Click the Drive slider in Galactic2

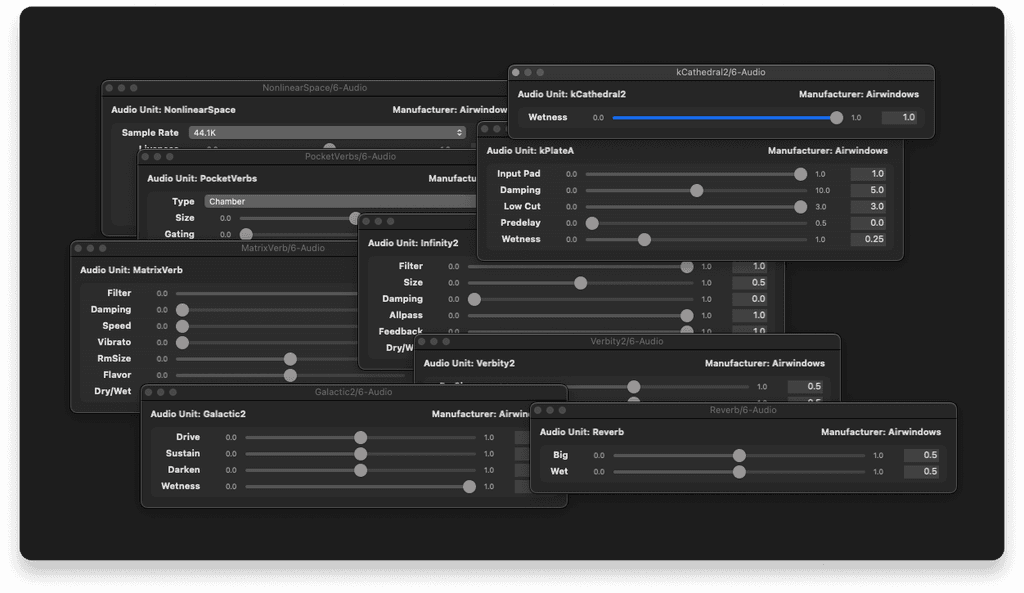(360, 437)
